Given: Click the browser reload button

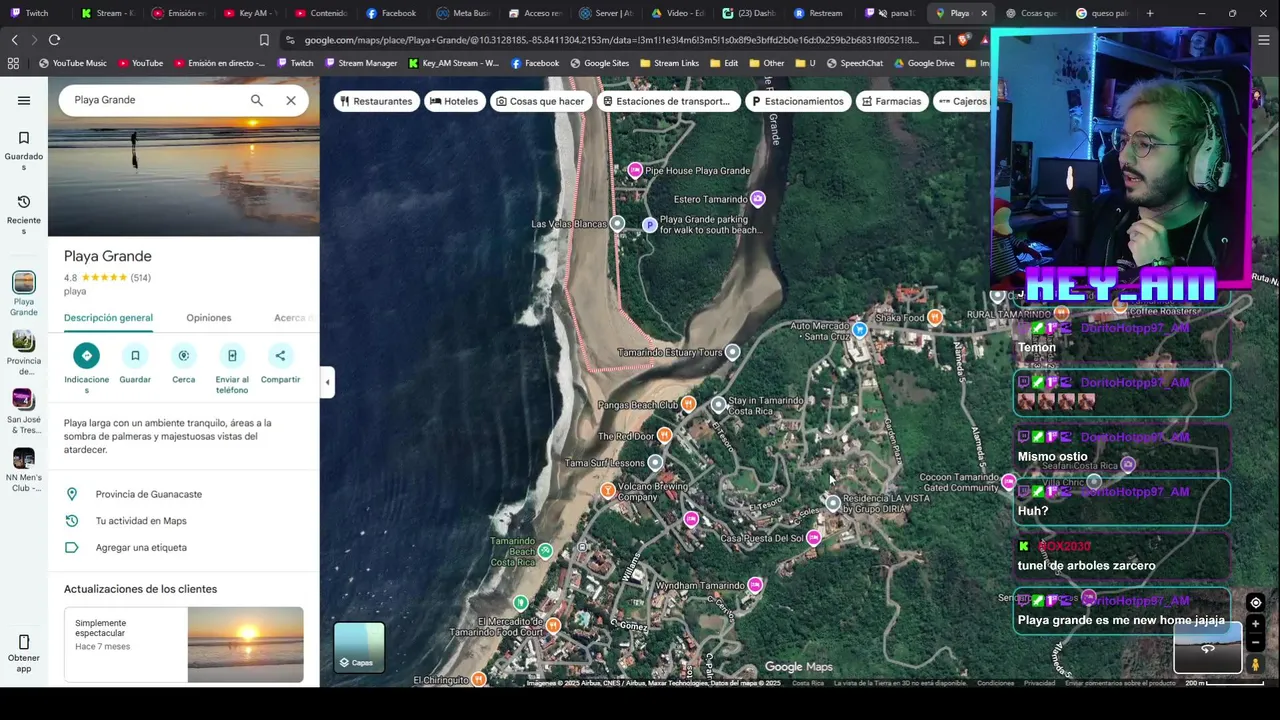Looking at the screenshot, I should click(54, 40).
